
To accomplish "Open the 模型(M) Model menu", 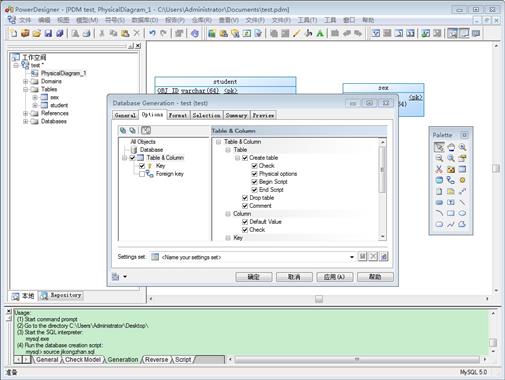I will pos(87,20).
